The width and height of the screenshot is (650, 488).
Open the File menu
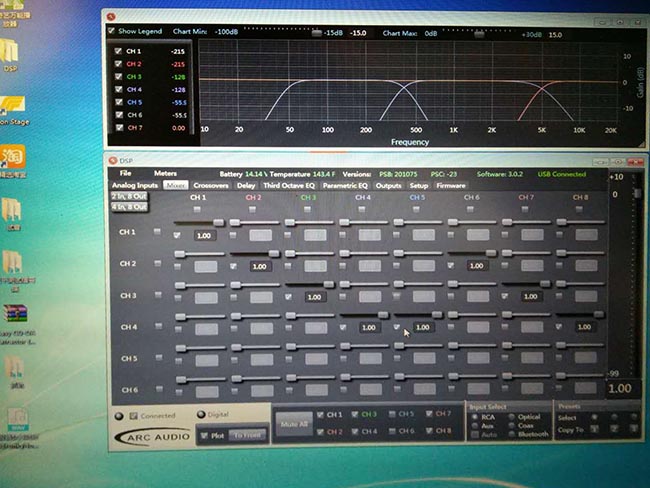click(128, 173)
